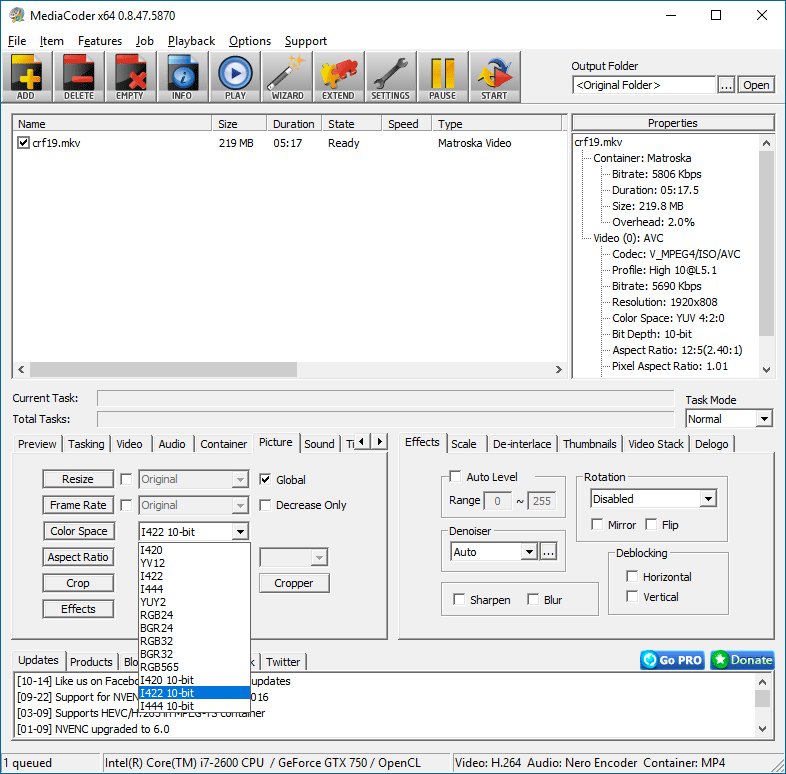Click the Effects button in Picture tab
This screenshot has width=786, height=774.
[78, 609]
